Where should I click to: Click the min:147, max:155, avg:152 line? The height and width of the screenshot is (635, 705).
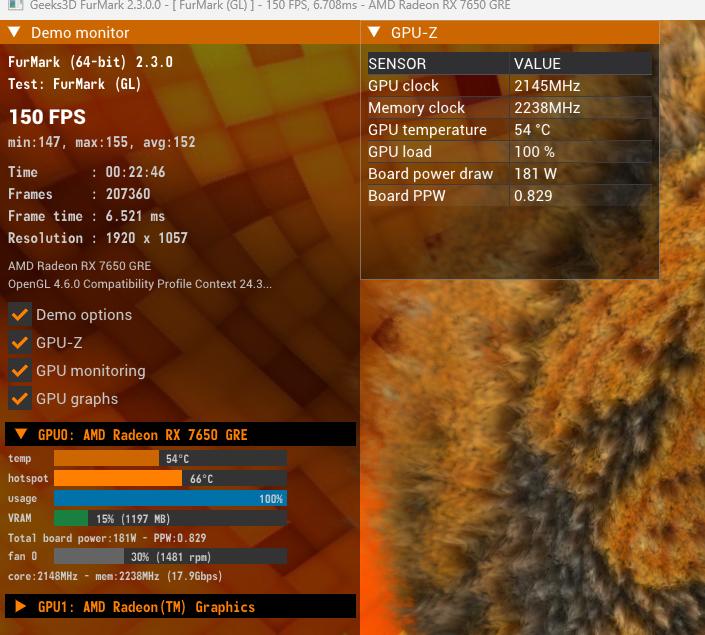click(102, 142)
